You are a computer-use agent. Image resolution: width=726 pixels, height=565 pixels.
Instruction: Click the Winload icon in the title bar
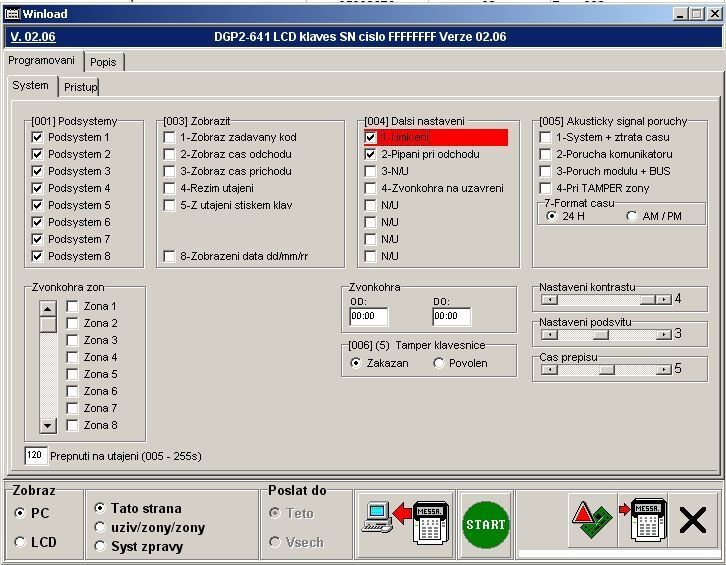[13, 14]
